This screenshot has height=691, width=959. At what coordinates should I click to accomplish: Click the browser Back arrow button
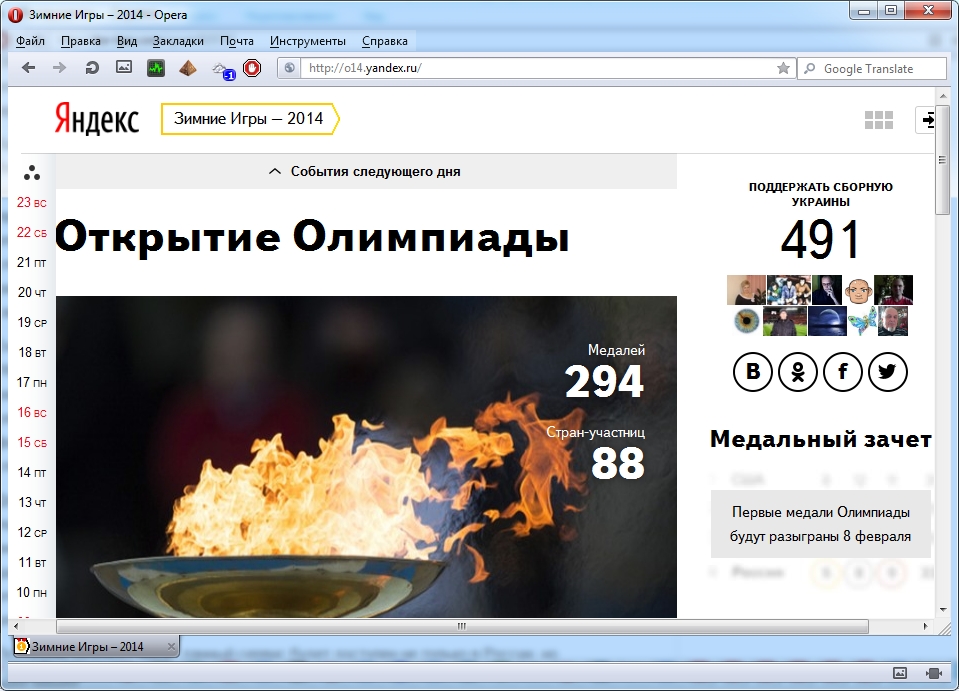[28, 68]
